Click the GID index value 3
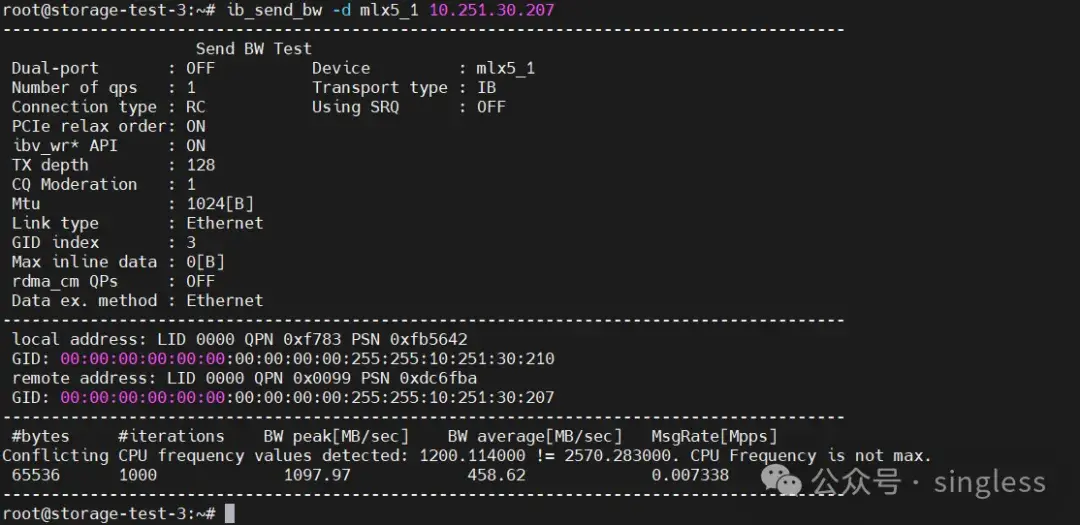 tap(191, 243)
